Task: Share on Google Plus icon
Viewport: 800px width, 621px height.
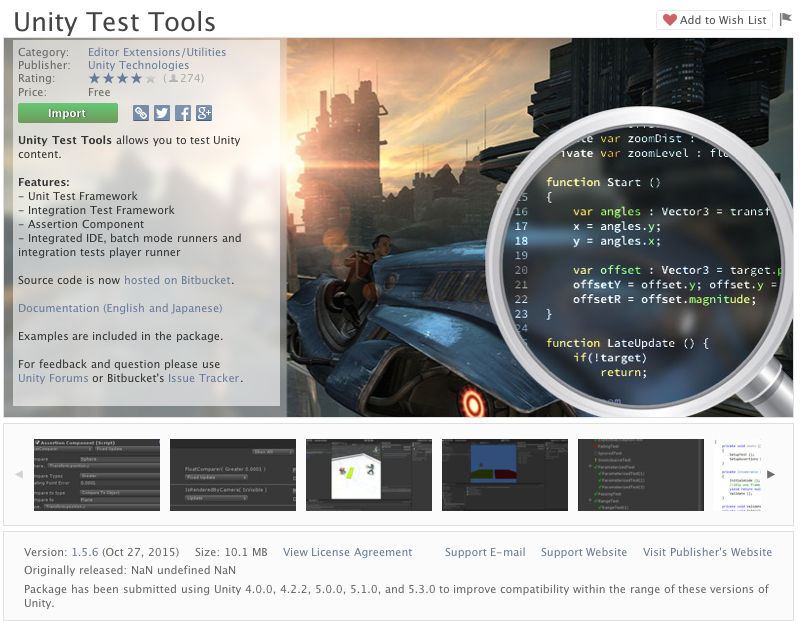Action: pos(204,113)
